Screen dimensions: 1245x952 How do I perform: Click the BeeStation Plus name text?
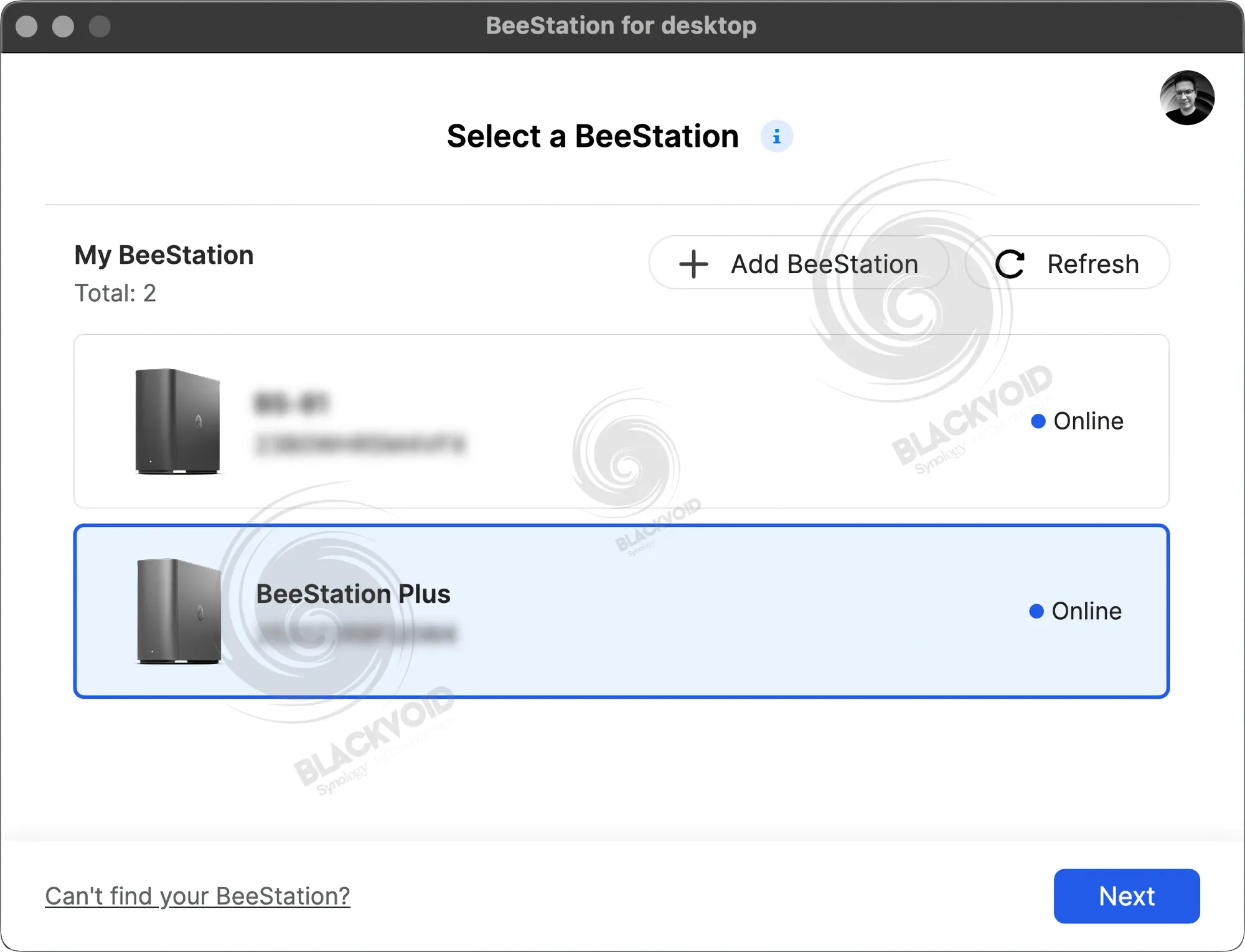[x=353, y=594]
